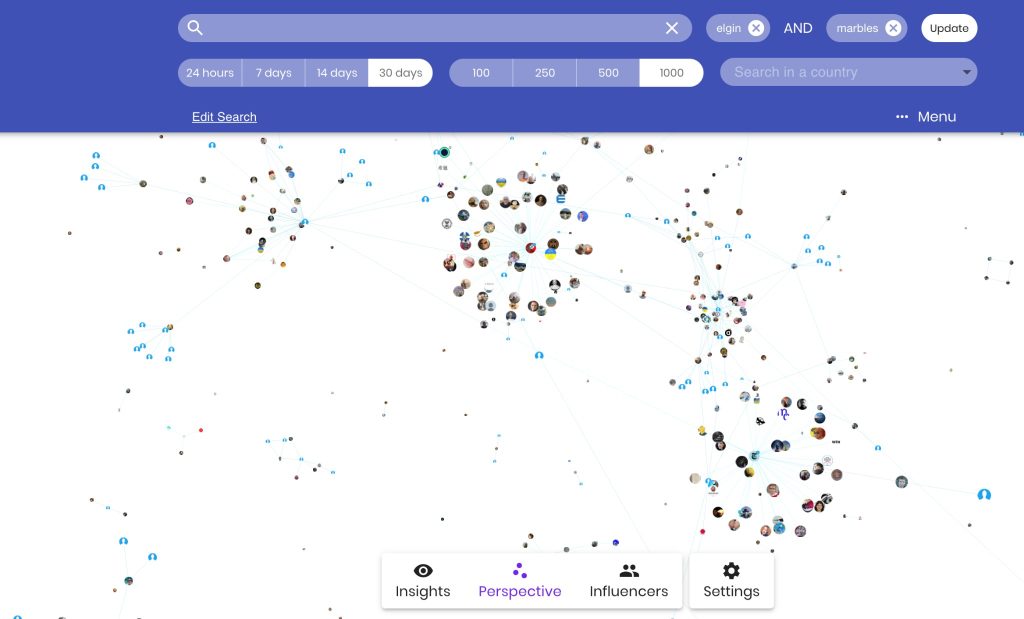Click the Edit Search link
The image size is (1024, 619).
click(x=224, y=117)
